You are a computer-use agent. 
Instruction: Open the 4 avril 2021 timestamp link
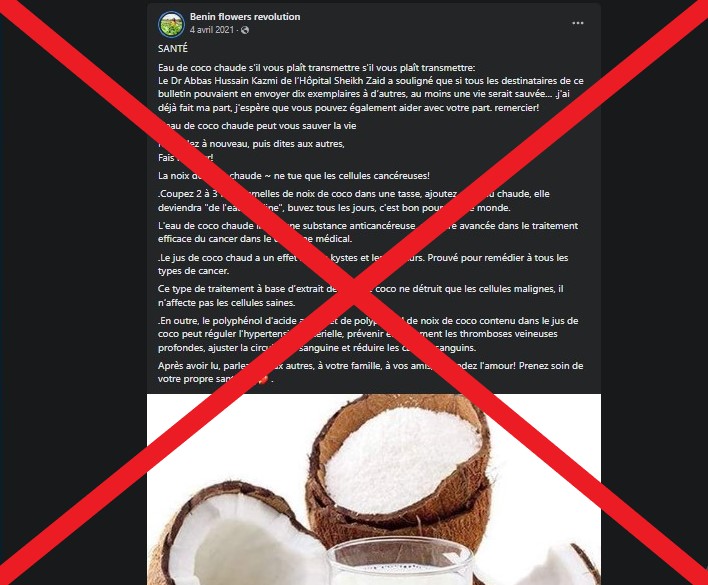coord(212,30)
